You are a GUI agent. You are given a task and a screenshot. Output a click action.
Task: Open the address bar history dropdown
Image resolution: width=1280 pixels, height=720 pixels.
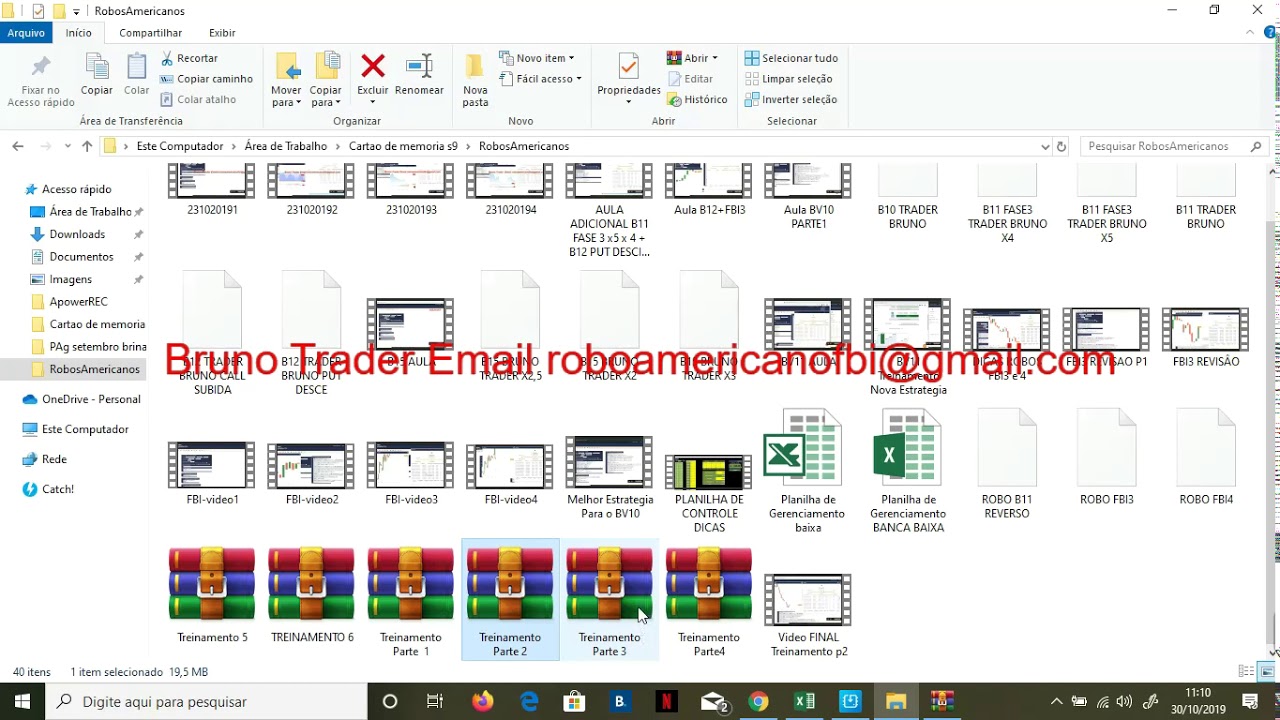[x=1045, y=146]
